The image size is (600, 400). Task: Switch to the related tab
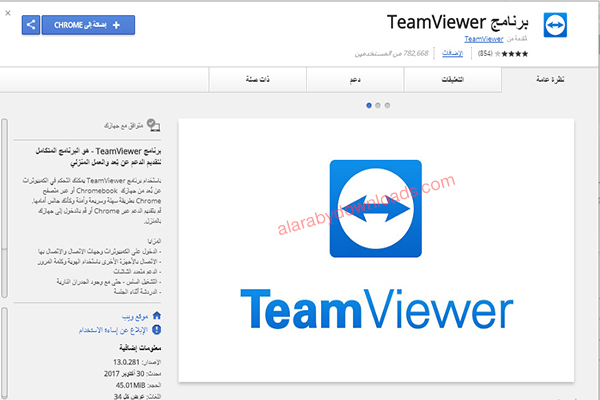tap(258, 80)
